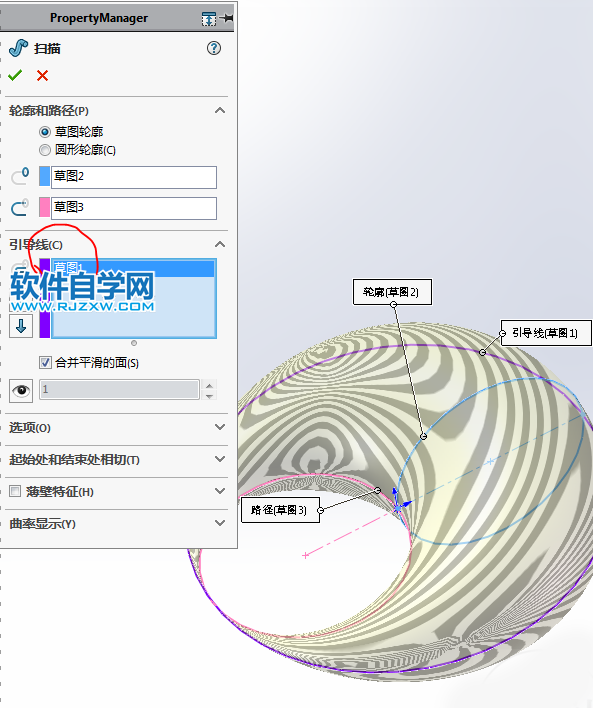This screenshot has width=593, height=708.
Task: Collapse the 轮廓和路径 section
Action: (x=220, y=110)
